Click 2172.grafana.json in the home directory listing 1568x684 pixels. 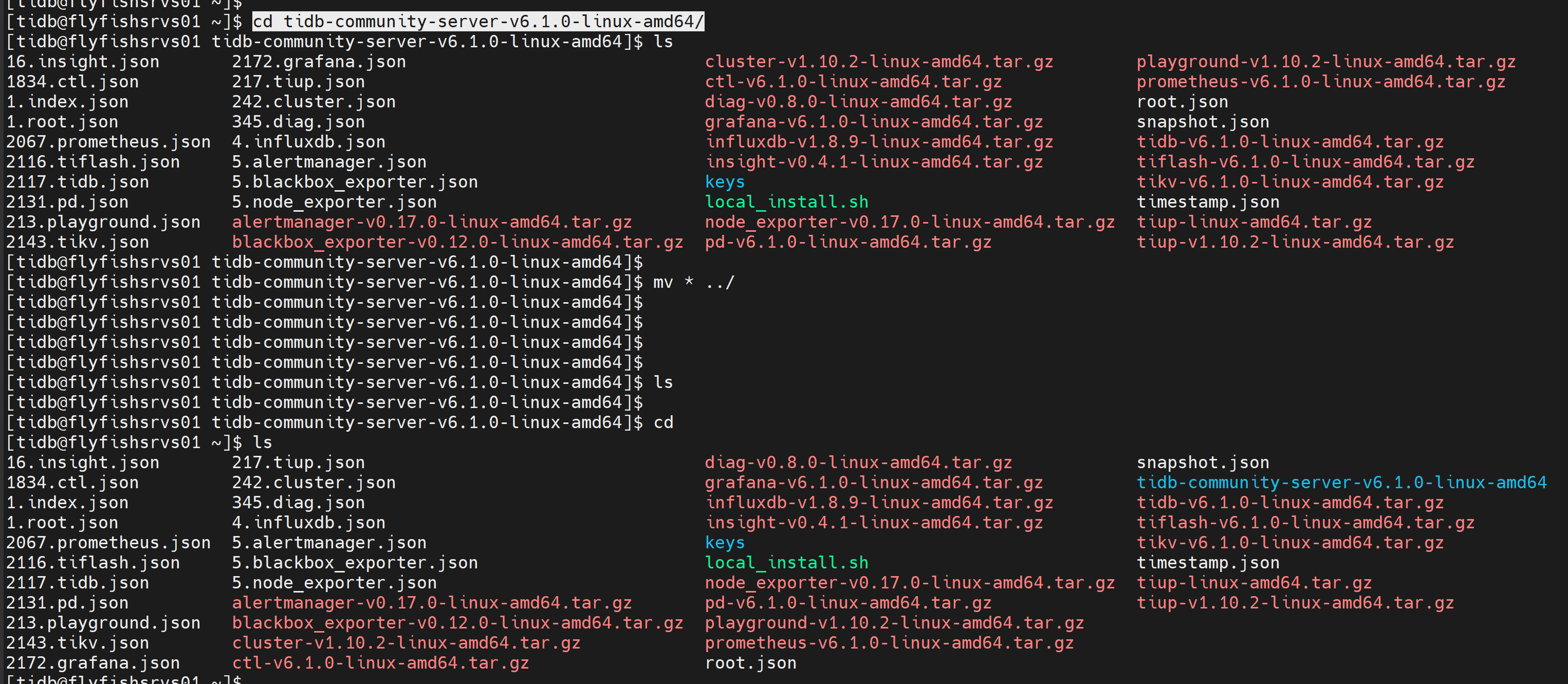point(93,663)
